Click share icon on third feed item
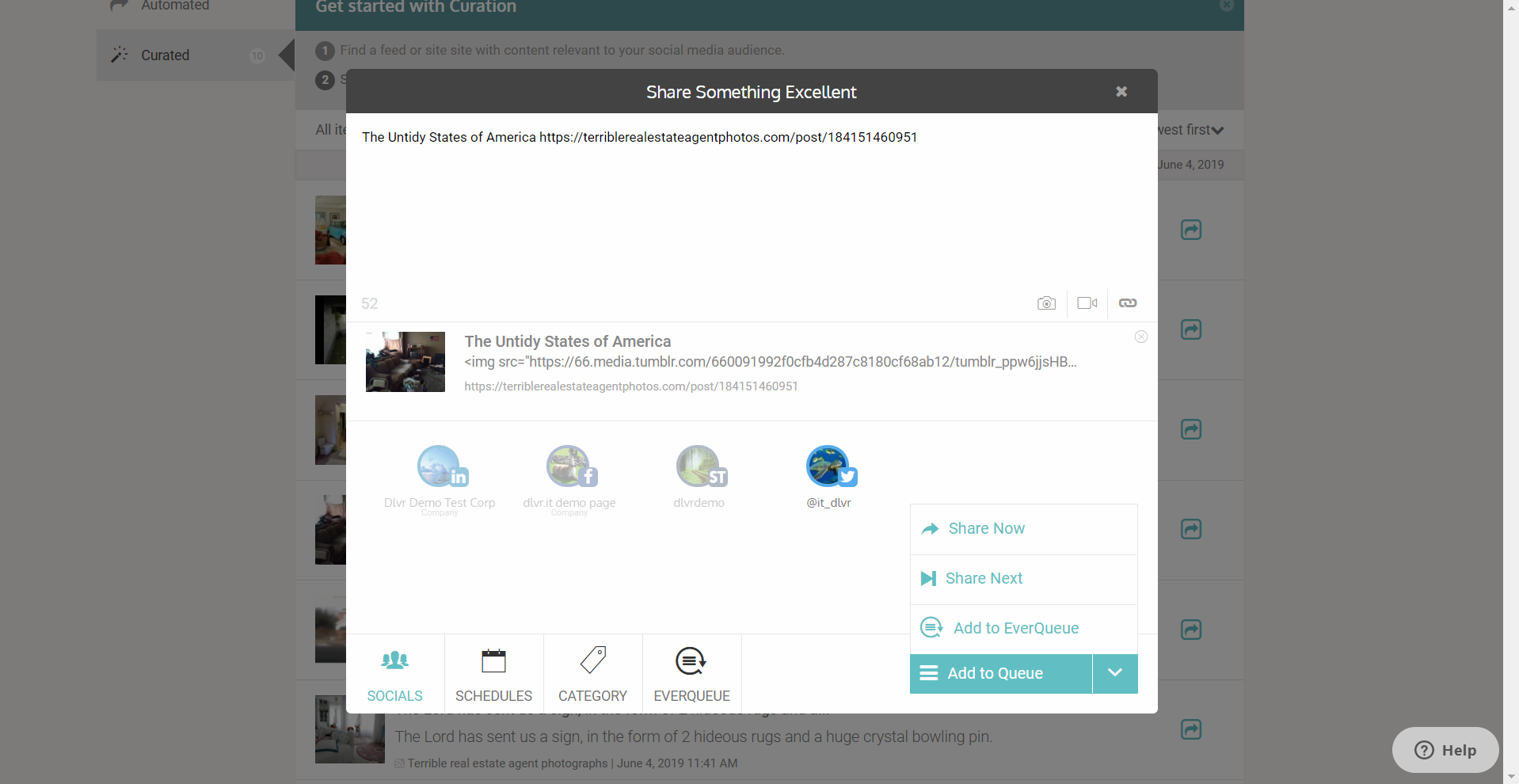The height and width of the screenshot is (784, 1519). click(x=1191, y=429)
